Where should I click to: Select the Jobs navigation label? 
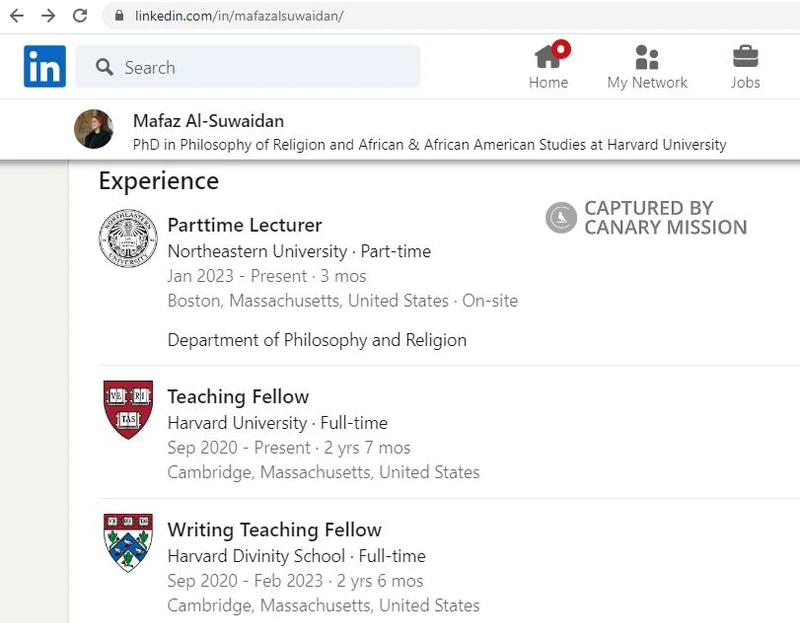pyautogui.click(x=745, y=83)
